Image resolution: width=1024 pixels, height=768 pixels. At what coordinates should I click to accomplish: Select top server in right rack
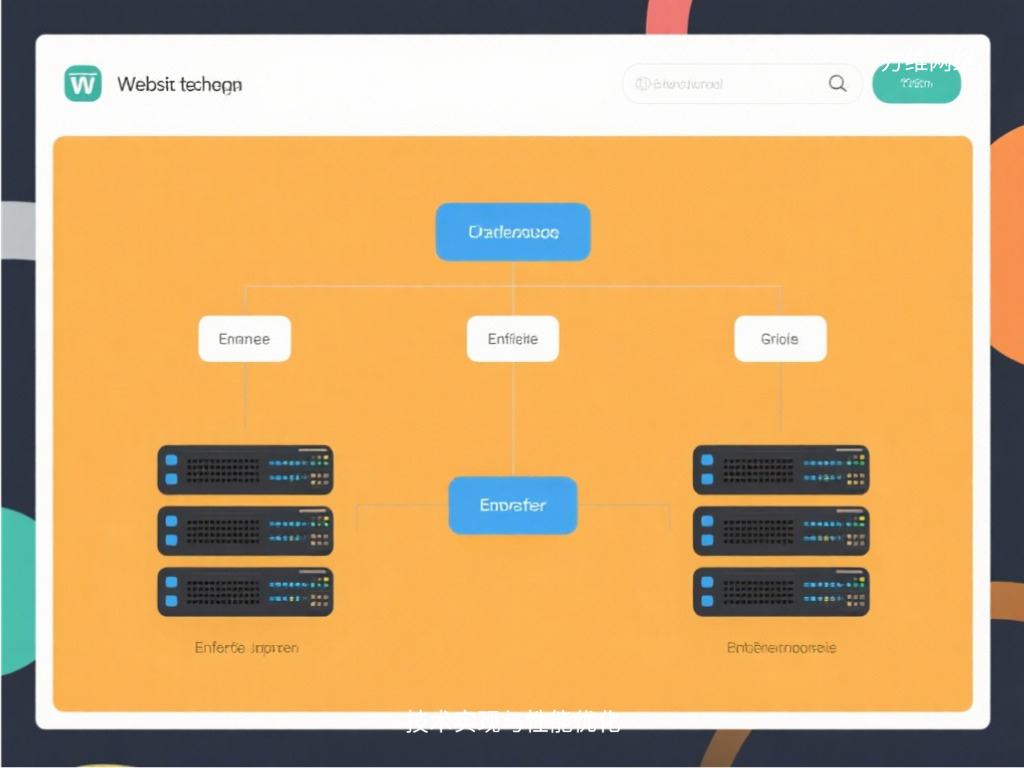[781, 470]
